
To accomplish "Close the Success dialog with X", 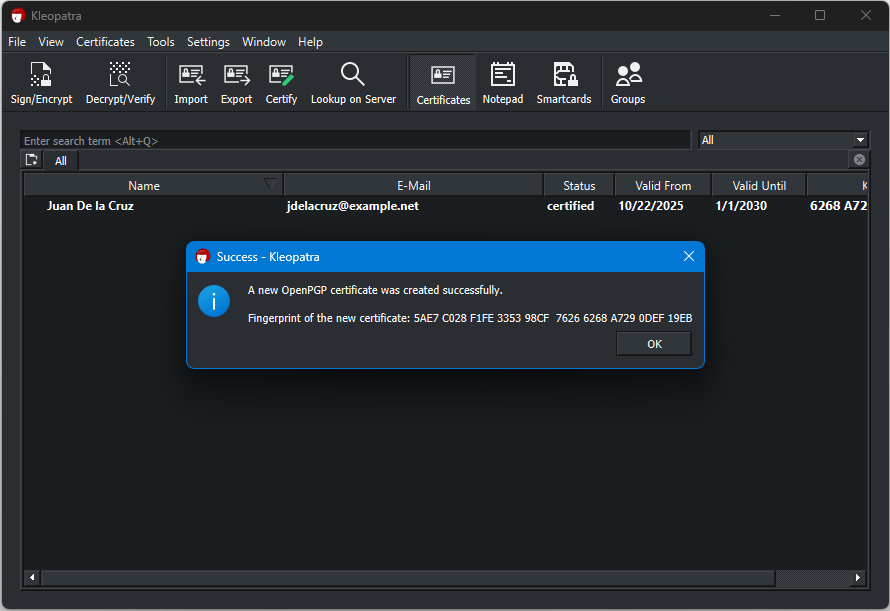I will tap(688, 256).
